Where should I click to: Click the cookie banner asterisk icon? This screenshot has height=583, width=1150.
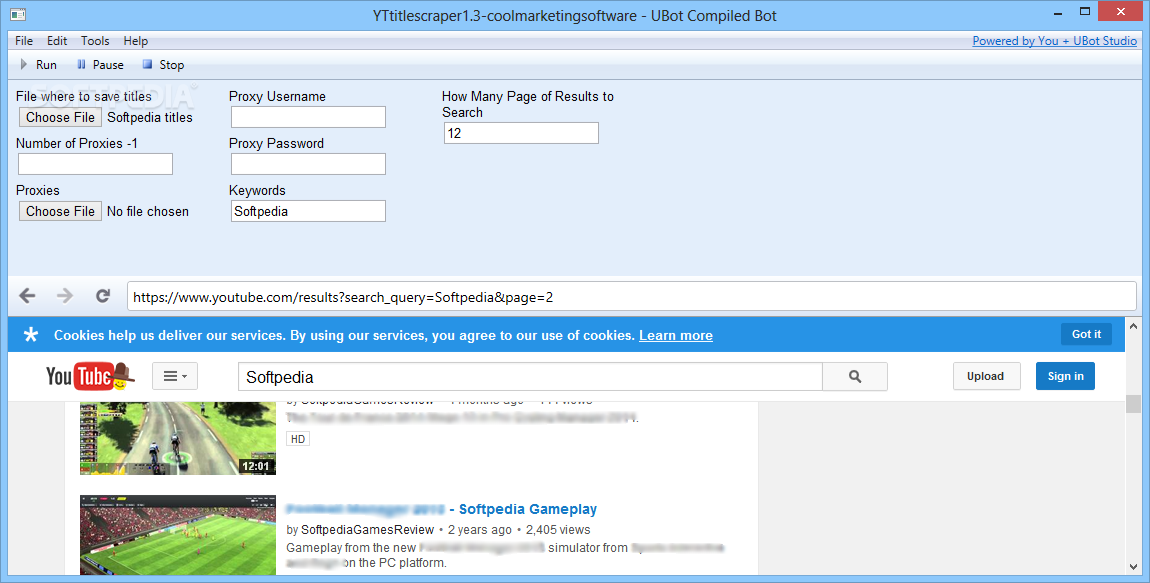point(31,335)
